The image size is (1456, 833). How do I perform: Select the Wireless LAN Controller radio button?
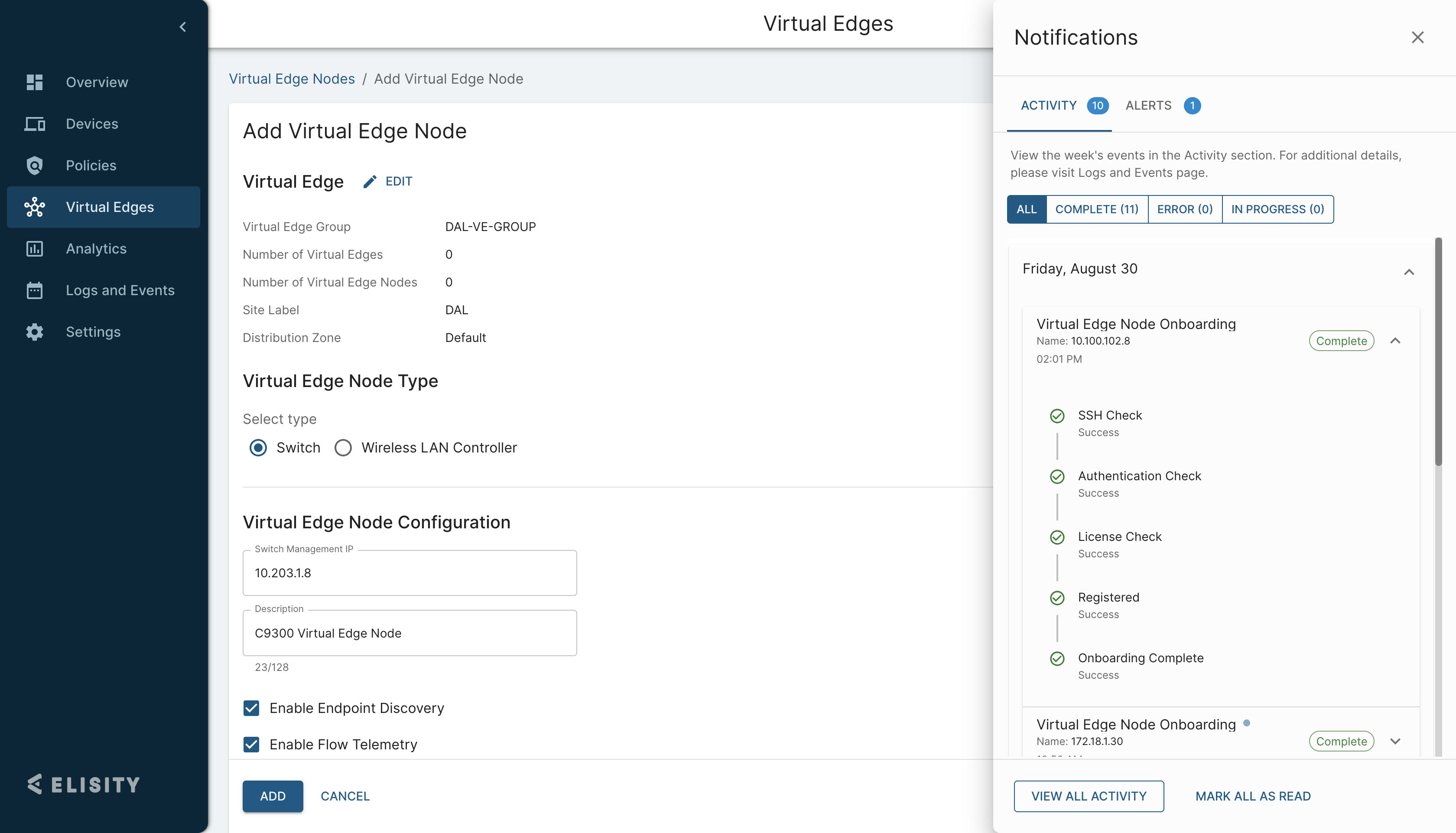(343, 447)
